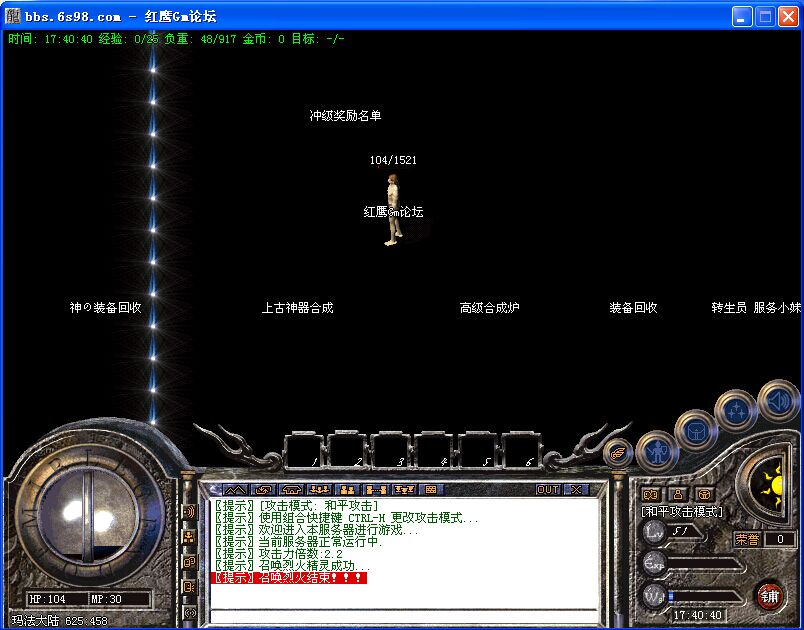The height and width of the screenshot is (630, 804).
Task: Click the 冲级奖励名单 NPC label
Action: pyautogui.click(x=345, y=115)
